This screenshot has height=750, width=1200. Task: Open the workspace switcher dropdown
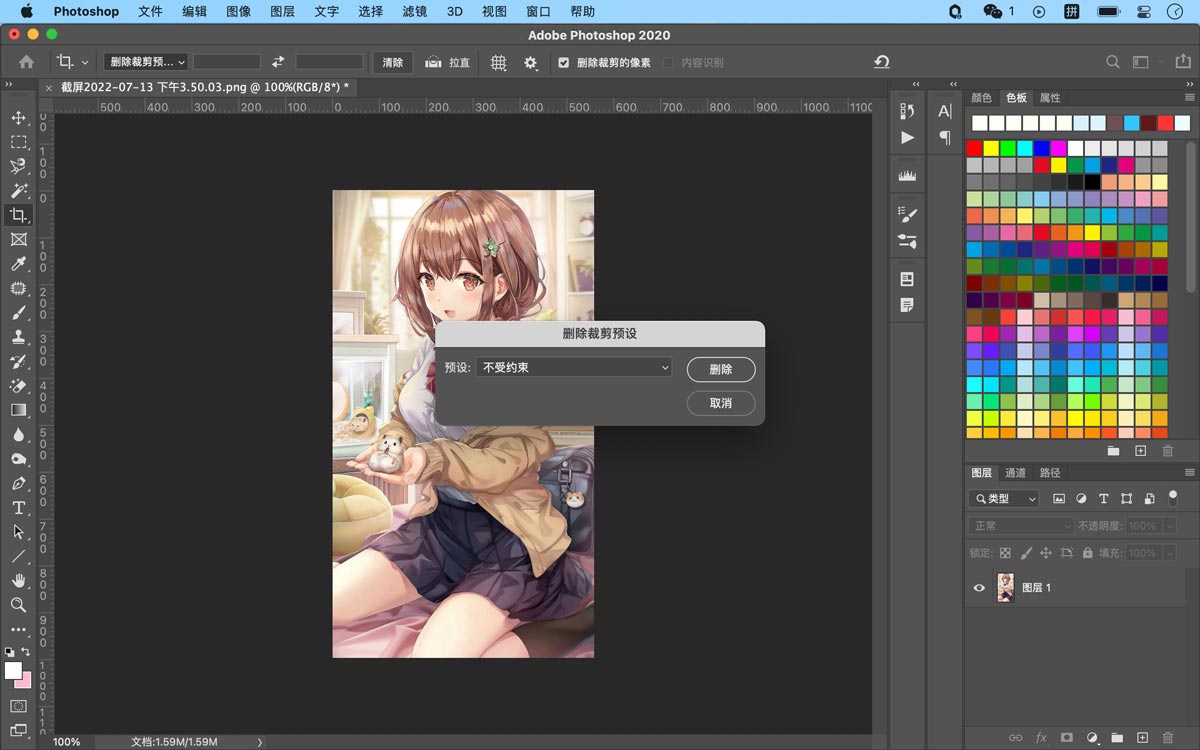[x=1145, y=62]
